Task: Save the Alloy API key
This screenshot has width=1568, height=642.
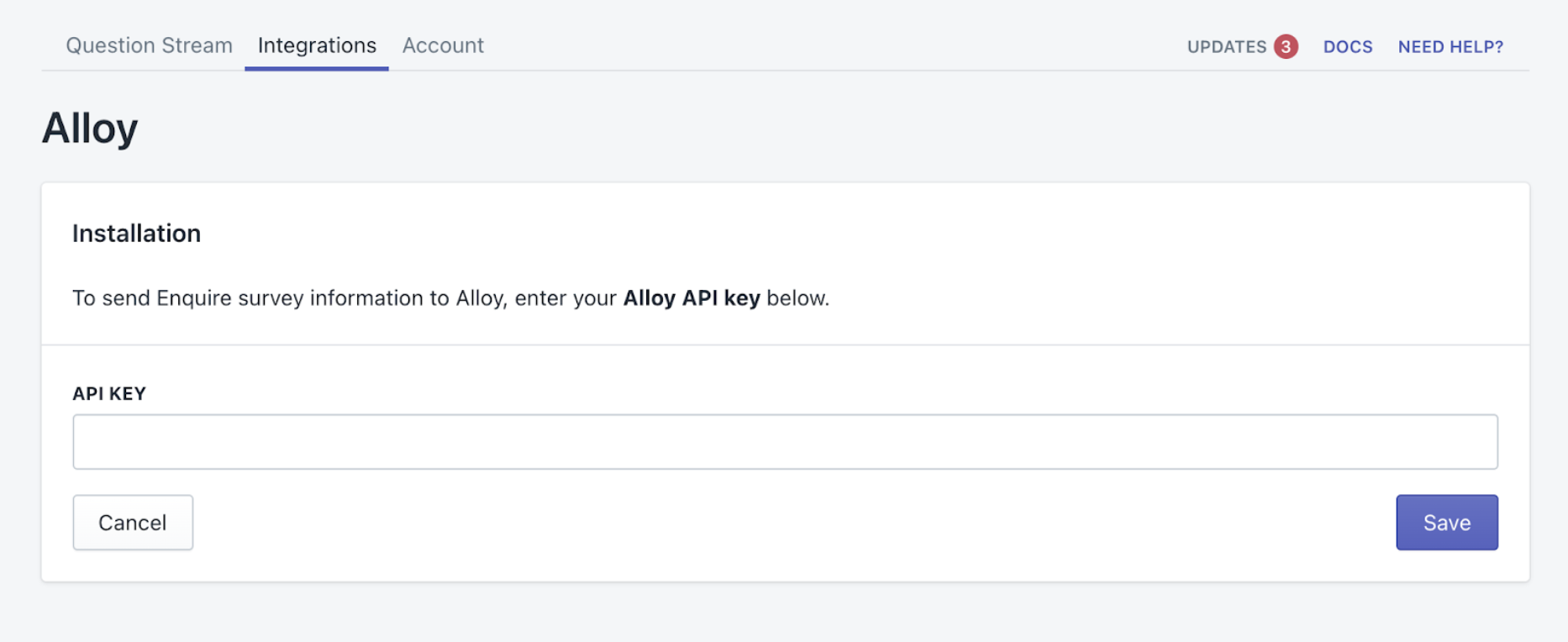Action: [1446, 523]
